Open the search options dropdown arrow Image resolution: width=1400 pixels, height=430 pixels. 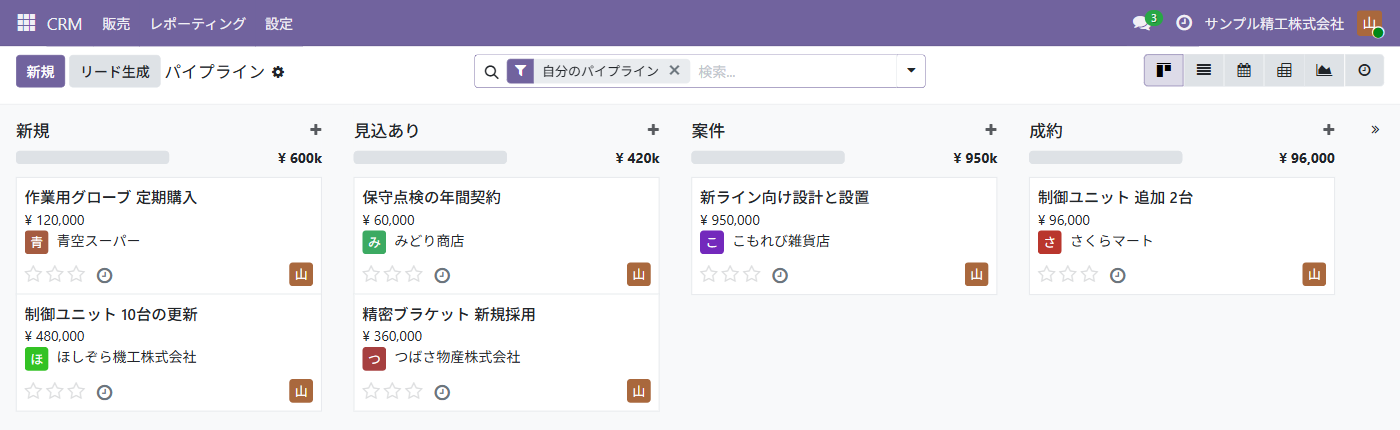click(910, 71)
